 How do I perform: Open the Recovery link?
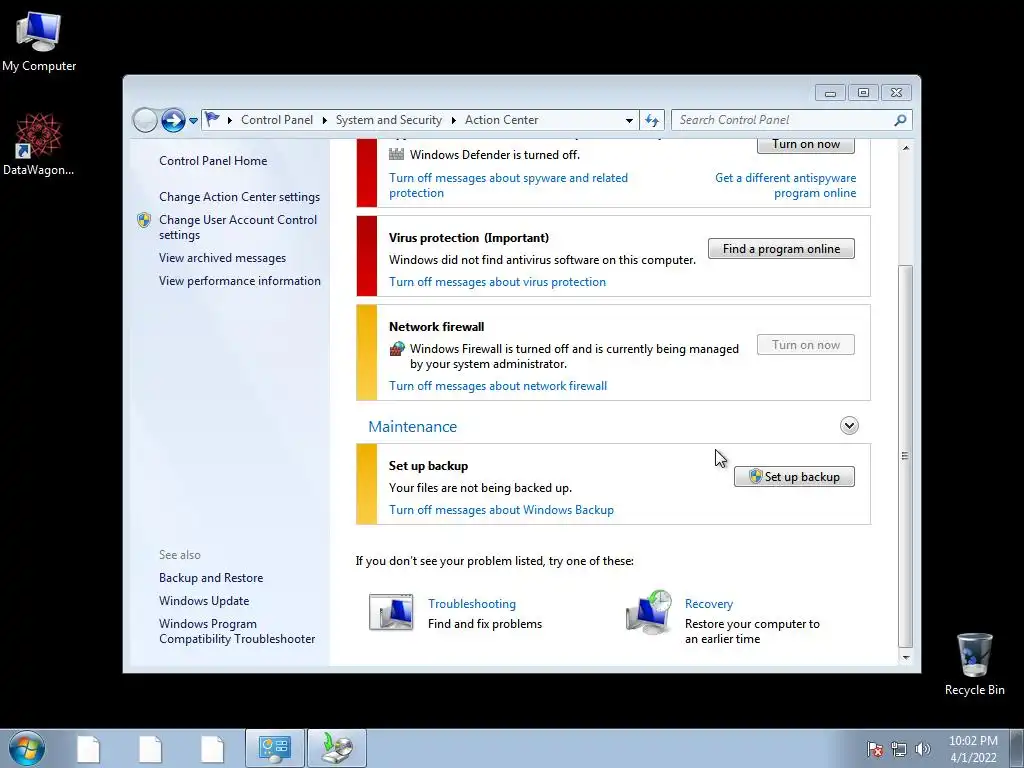click(709, 604)
